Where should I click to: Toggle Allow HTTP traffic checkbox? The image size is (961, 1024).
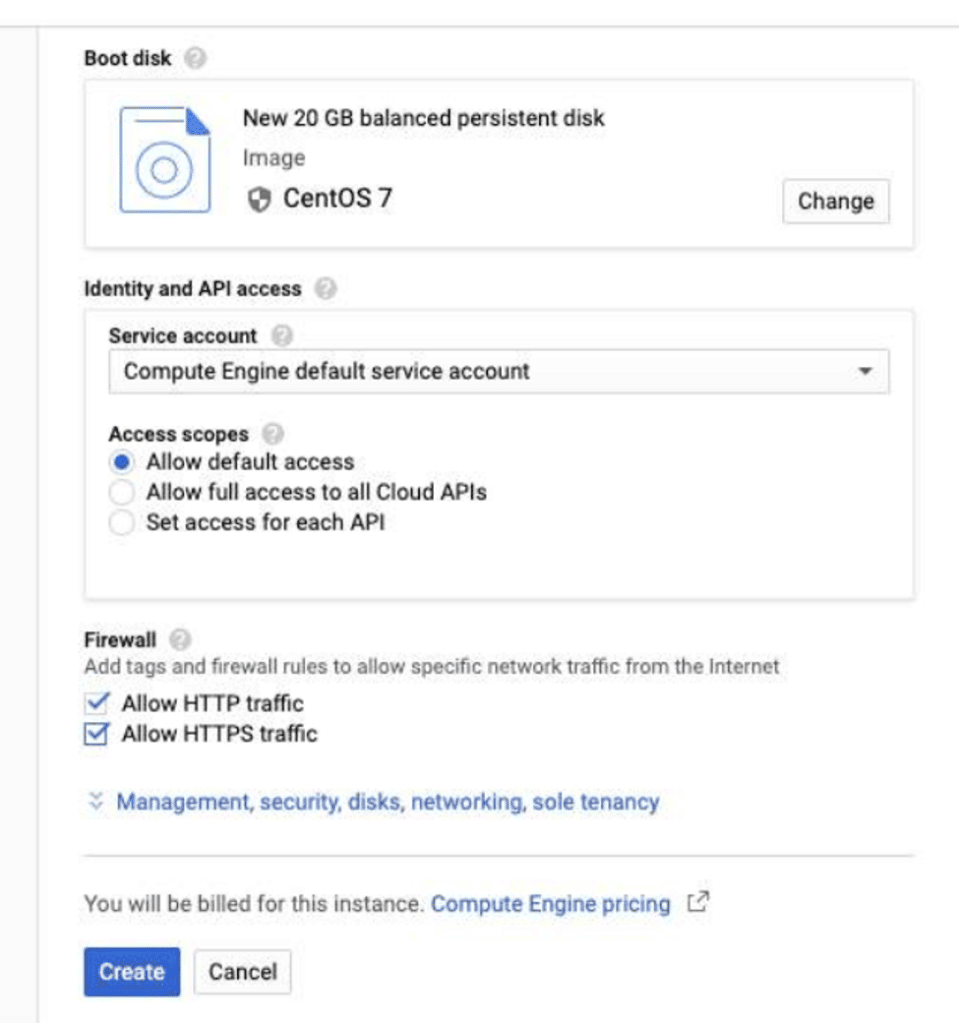tap(97, 703)
